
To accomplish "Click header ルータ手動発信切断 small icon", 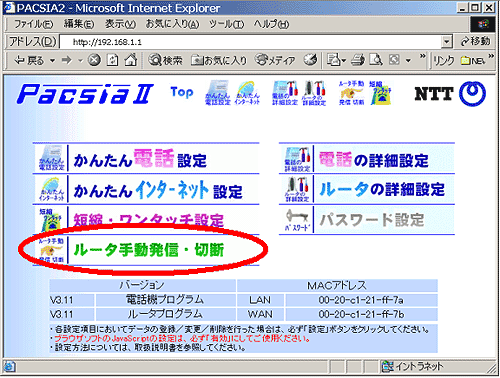I will [352, 93].
